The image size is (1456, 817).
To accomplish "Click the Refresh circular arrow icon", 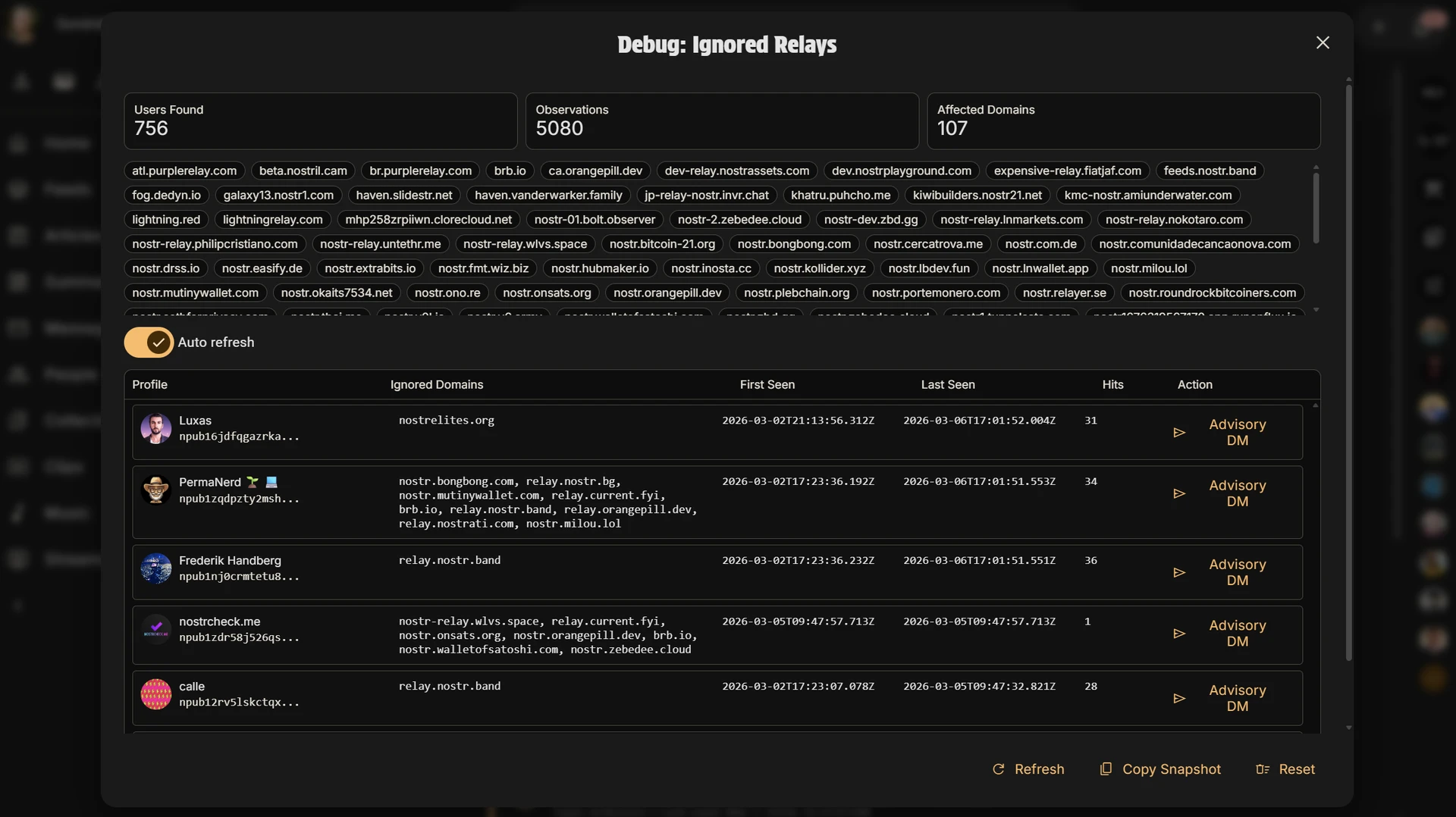I will [x=998, y=769].
